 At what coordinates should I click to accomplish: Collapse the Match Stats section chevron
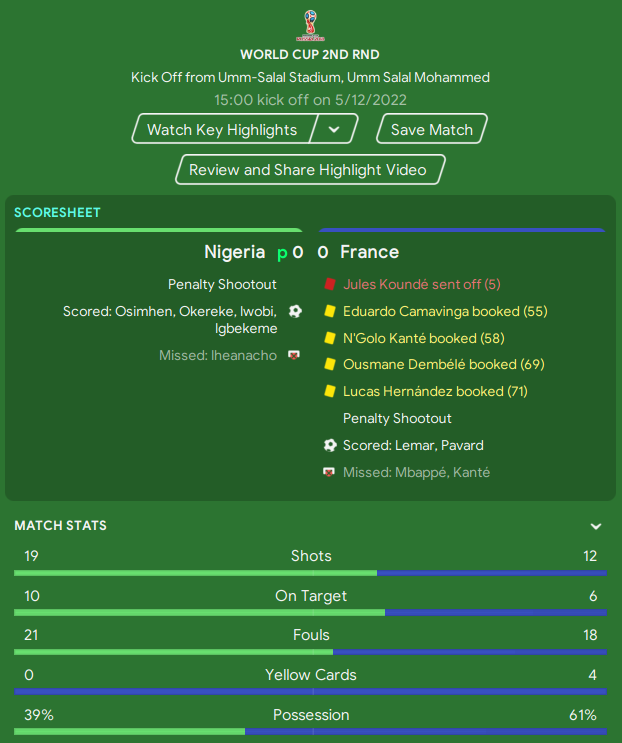[596, 526]
